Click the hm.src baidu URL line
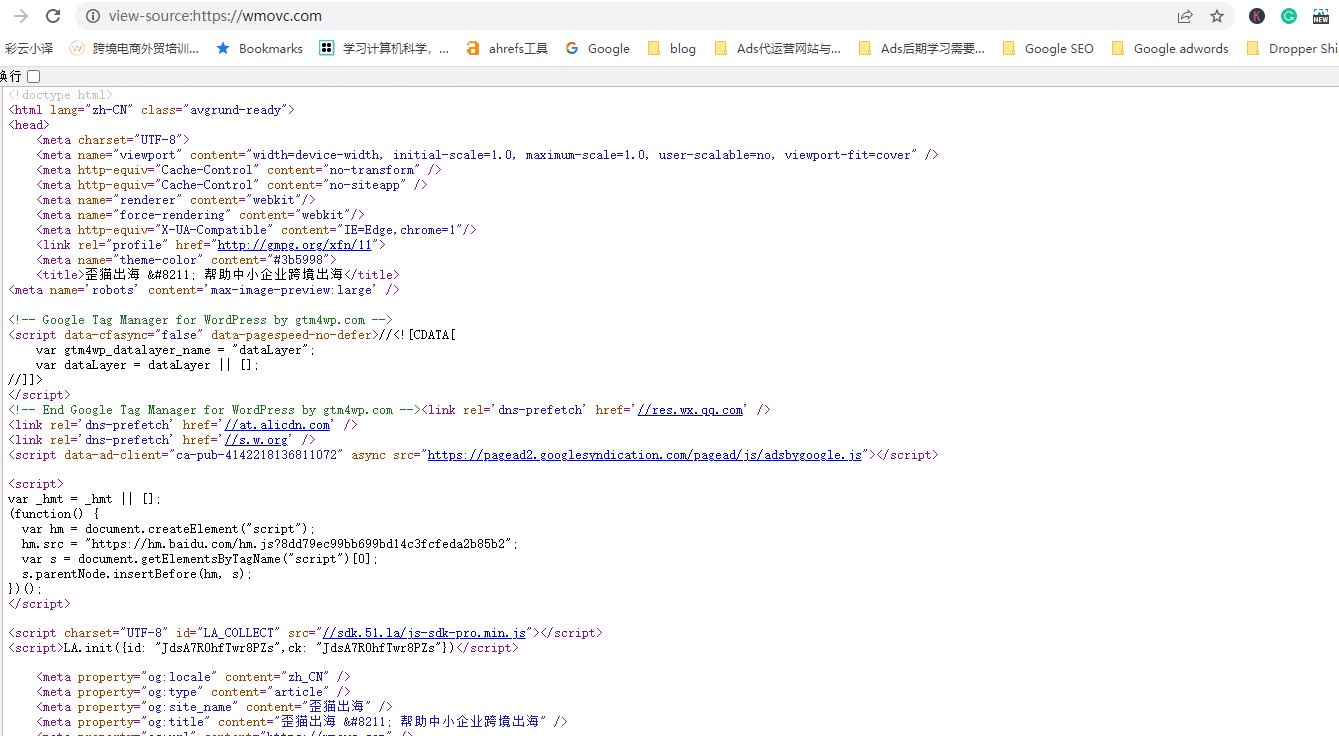The height and width of the screenshot is (736, 1339). [270, 544]
